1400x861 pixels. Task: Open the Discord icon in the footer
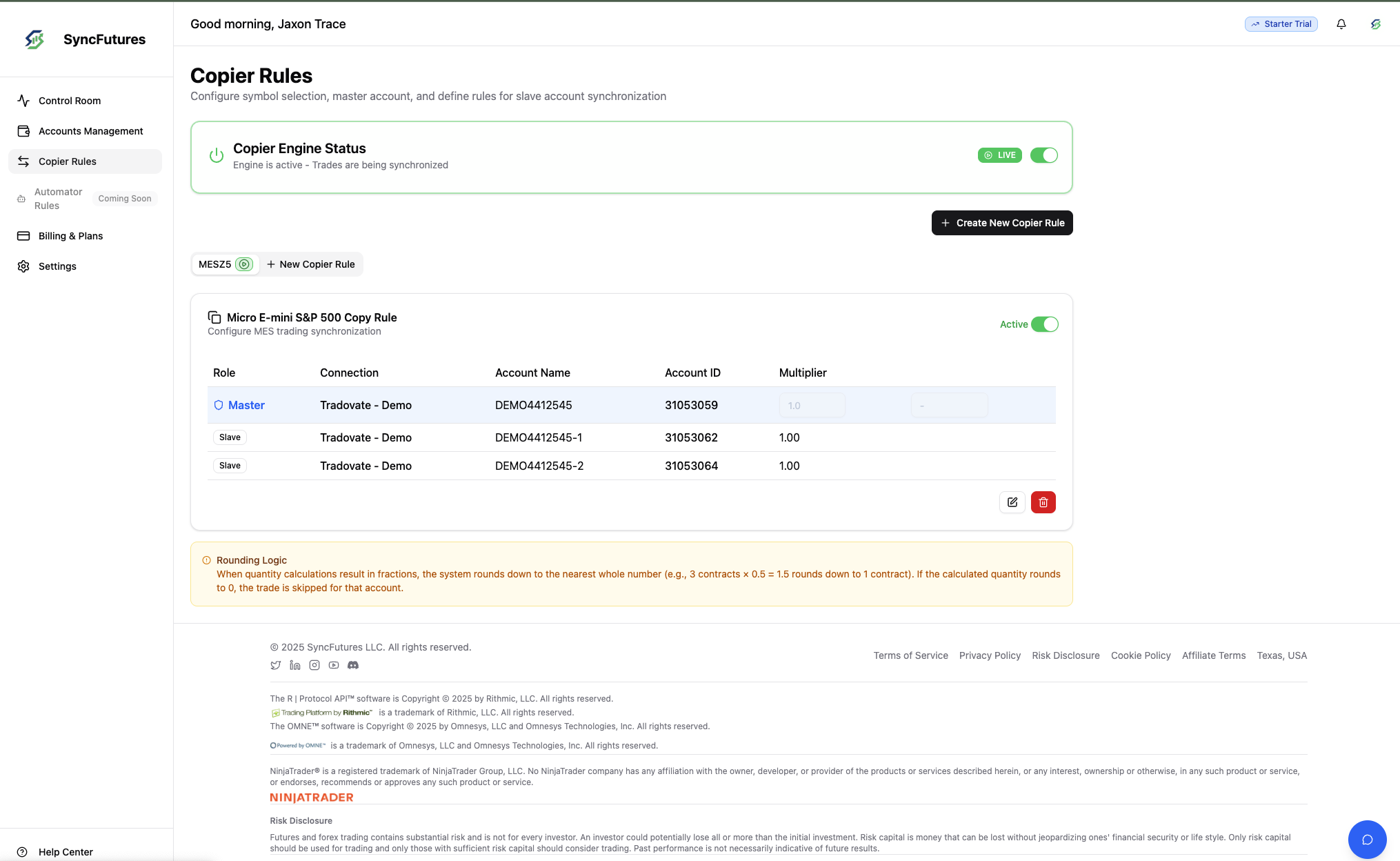click(353, 665)
